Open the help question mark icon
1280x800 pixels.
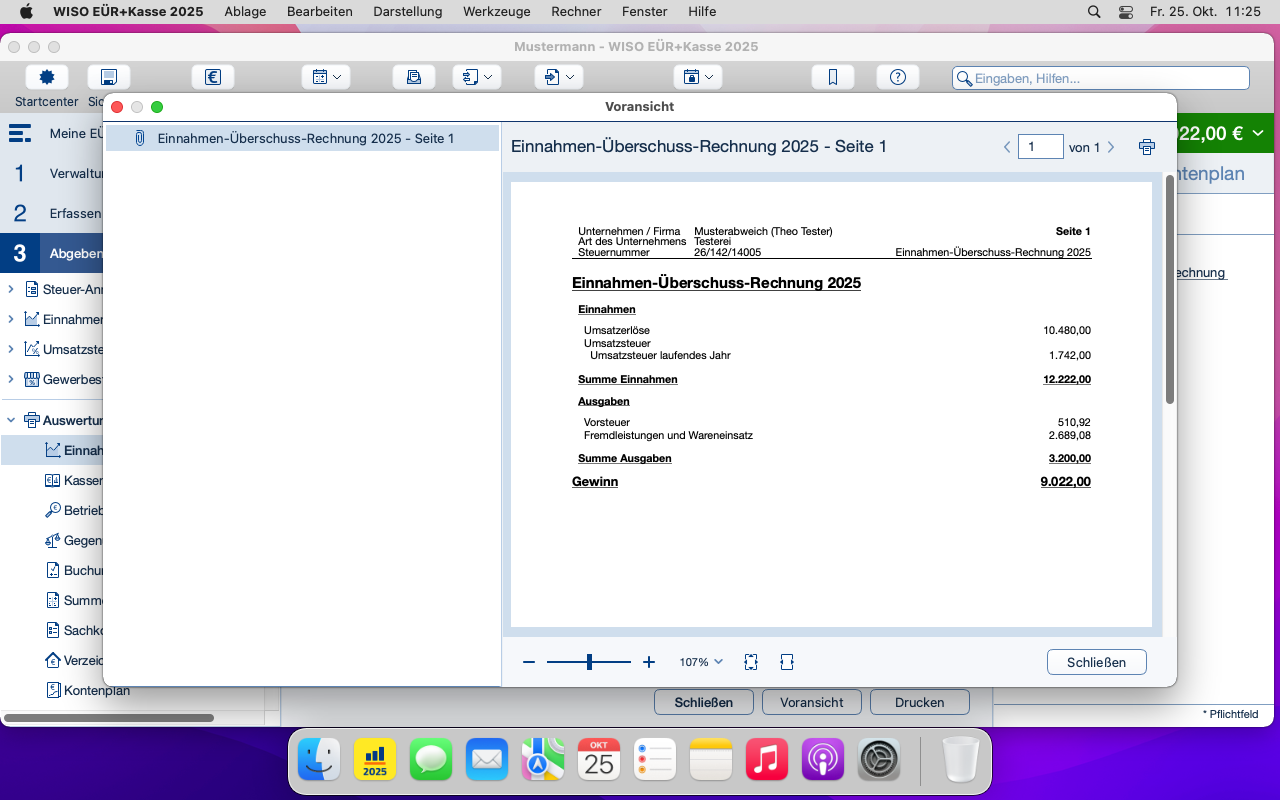[898, 77]
